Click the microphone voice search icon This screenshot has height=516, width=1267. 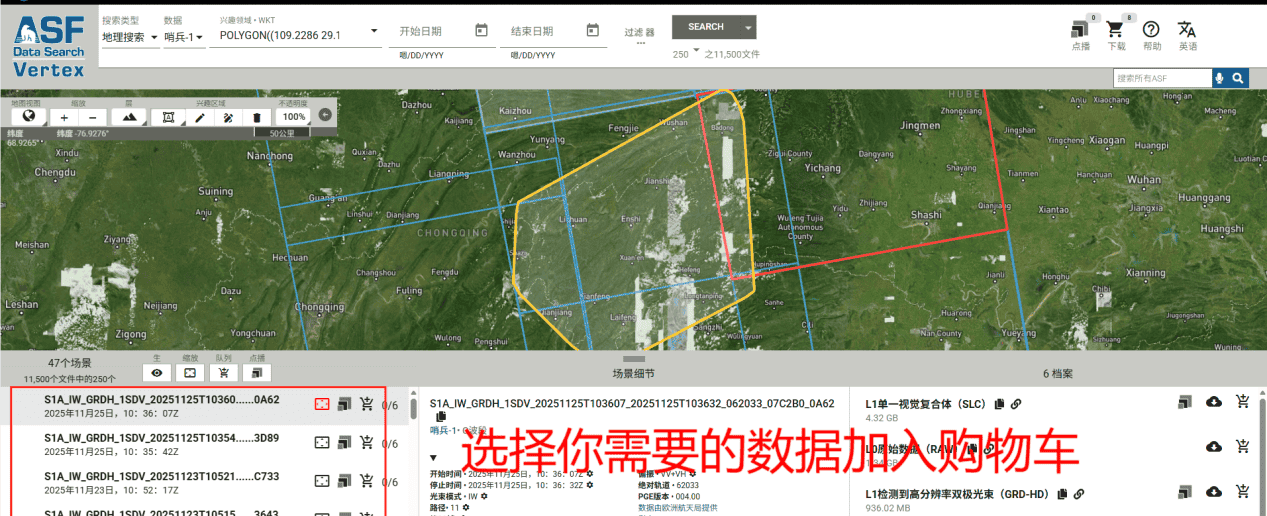[1219, 78]
